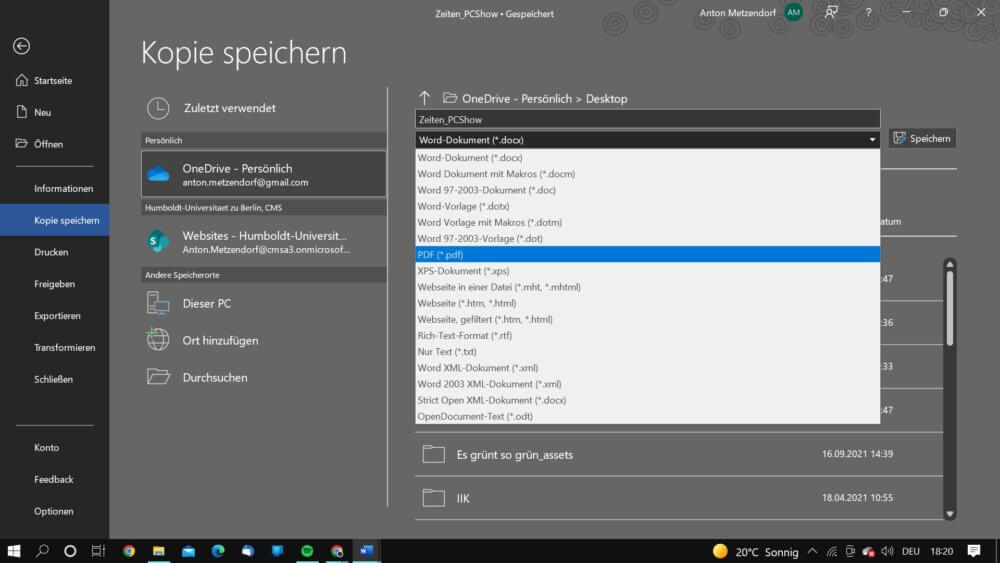Click scroll-down arrow of file list

coord(950,514)
